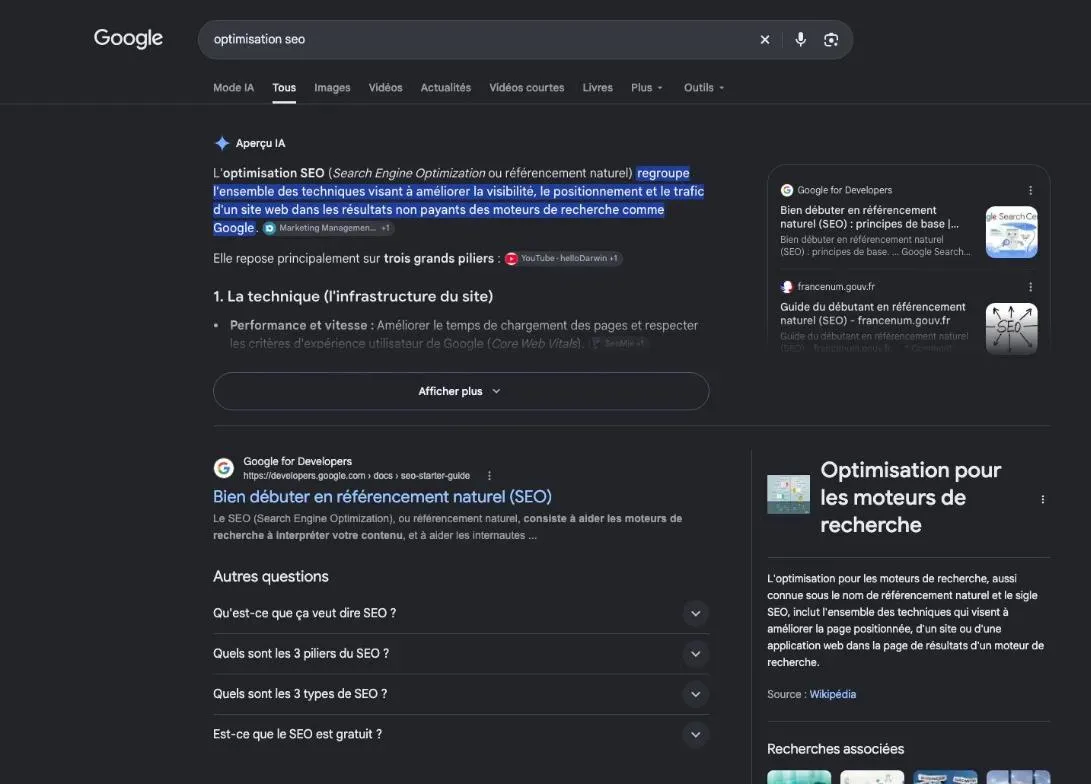Screen dimensions: 1091x784
Task: Open knowledge panel more options menu
Action: [x=1042, y=499]
